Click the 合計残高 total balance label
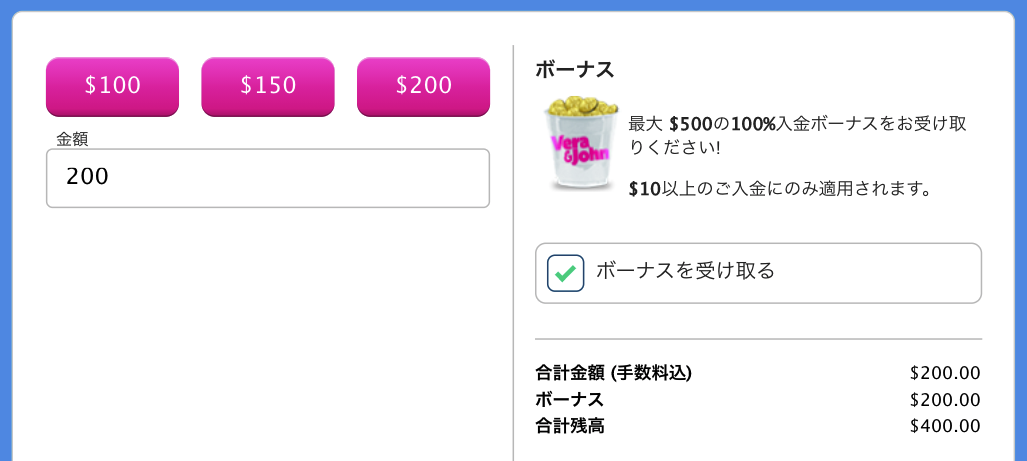1027x461 pixels. pos(570,426)
